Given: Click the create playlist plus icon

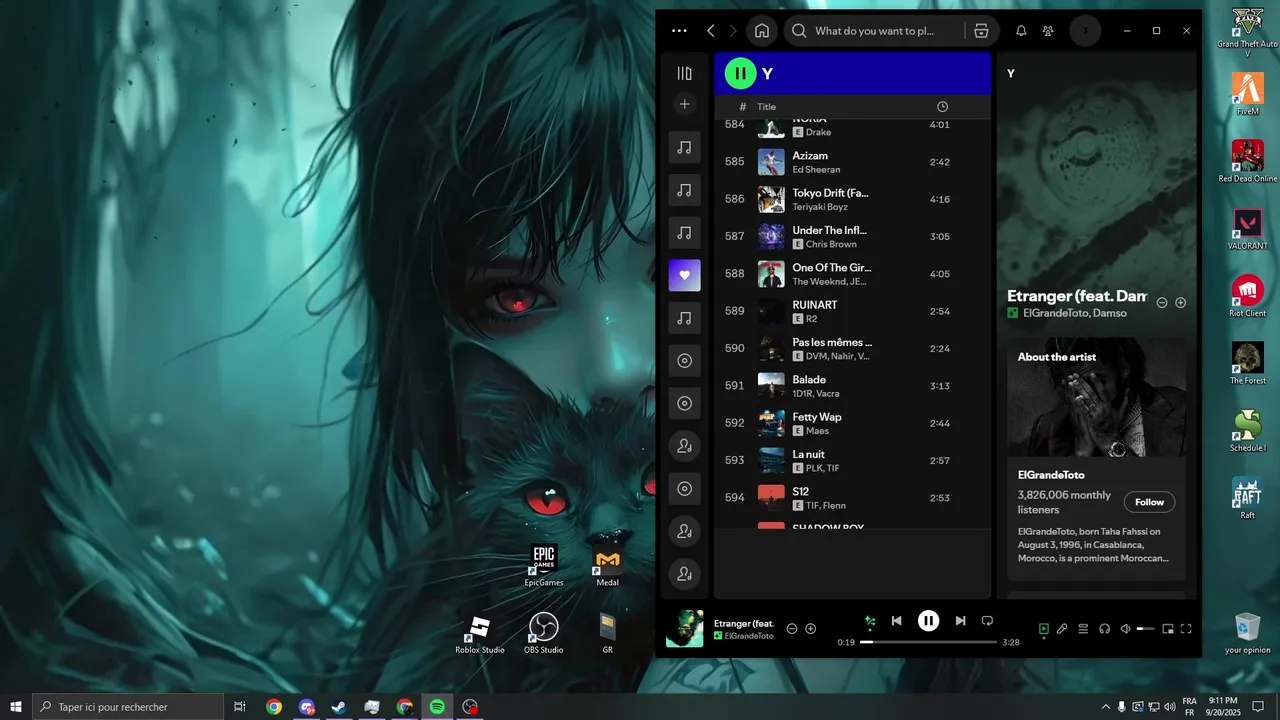Looking at the screenshot, I should [x=684, y=104].
